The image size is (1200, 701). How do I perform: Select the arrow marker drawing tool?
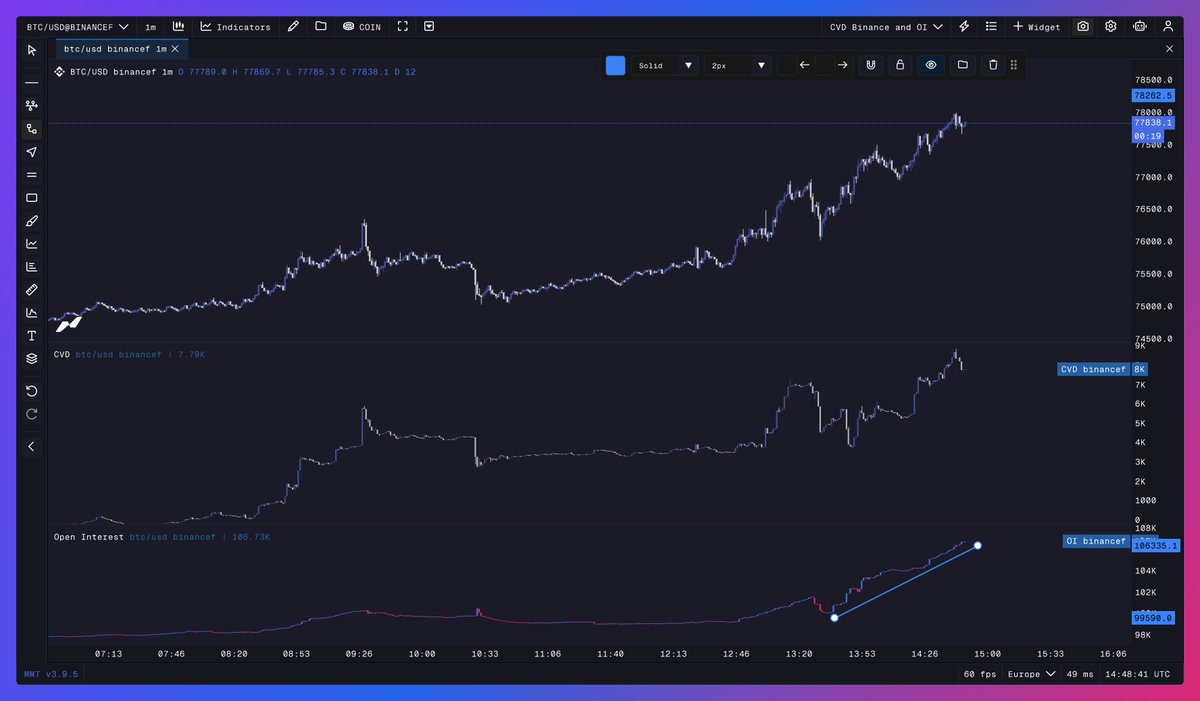32,152
